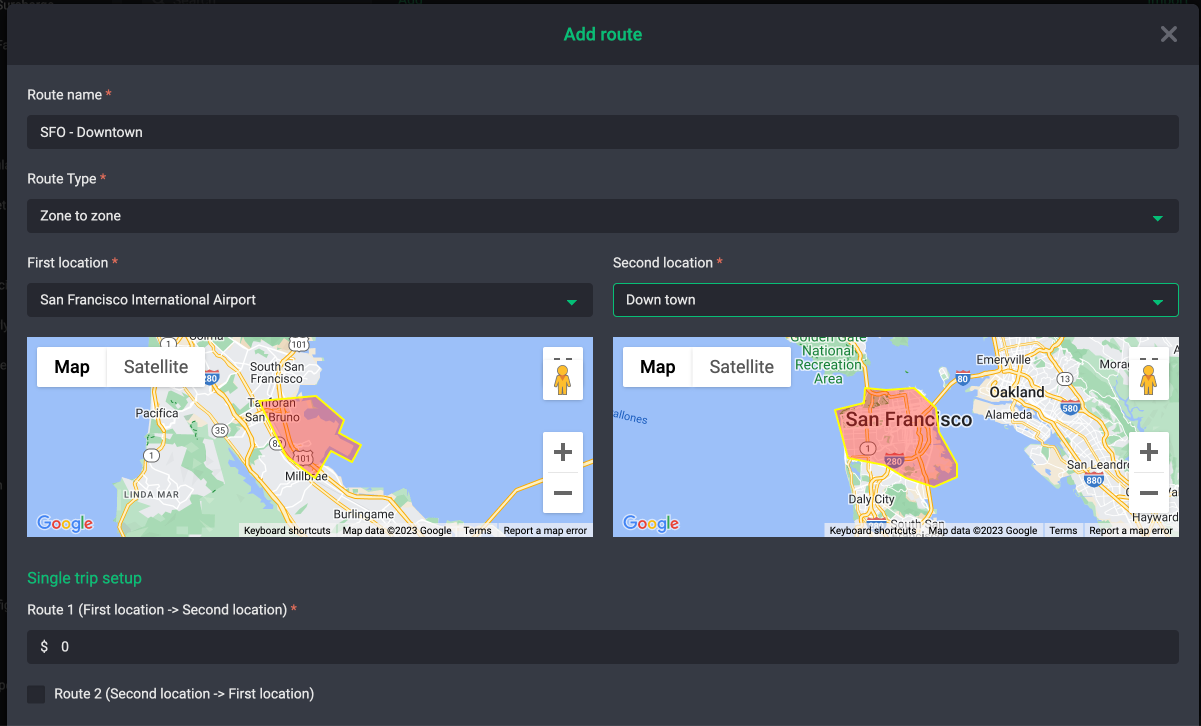Zoom out on the second location map
This screenshot has width=1201, height=726.
1149,493
